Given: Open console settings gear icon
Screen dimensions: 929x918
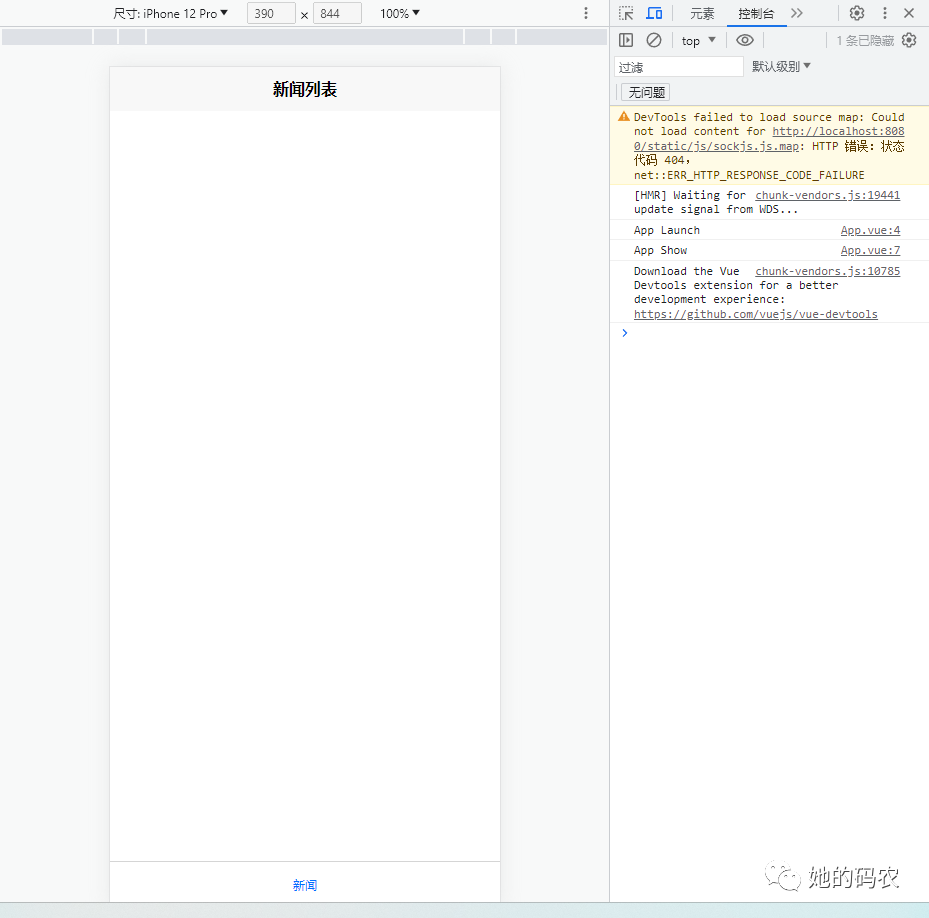Looking at the screenshot, I should tap(909, 40).
